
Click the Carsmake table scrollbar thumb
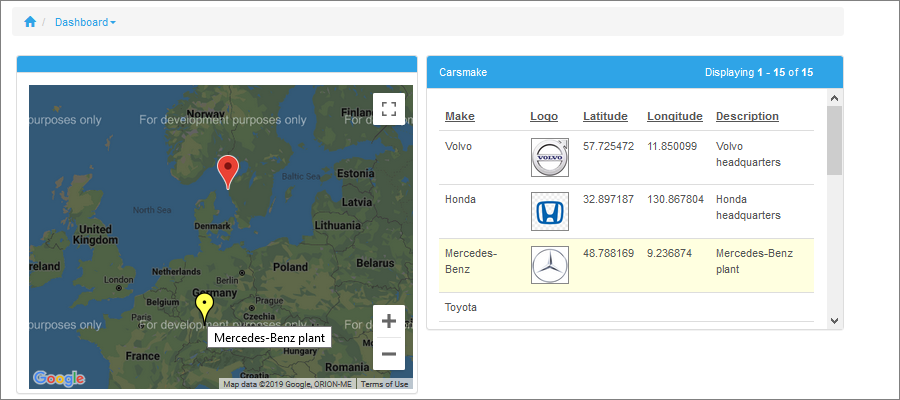click(835, 140)
